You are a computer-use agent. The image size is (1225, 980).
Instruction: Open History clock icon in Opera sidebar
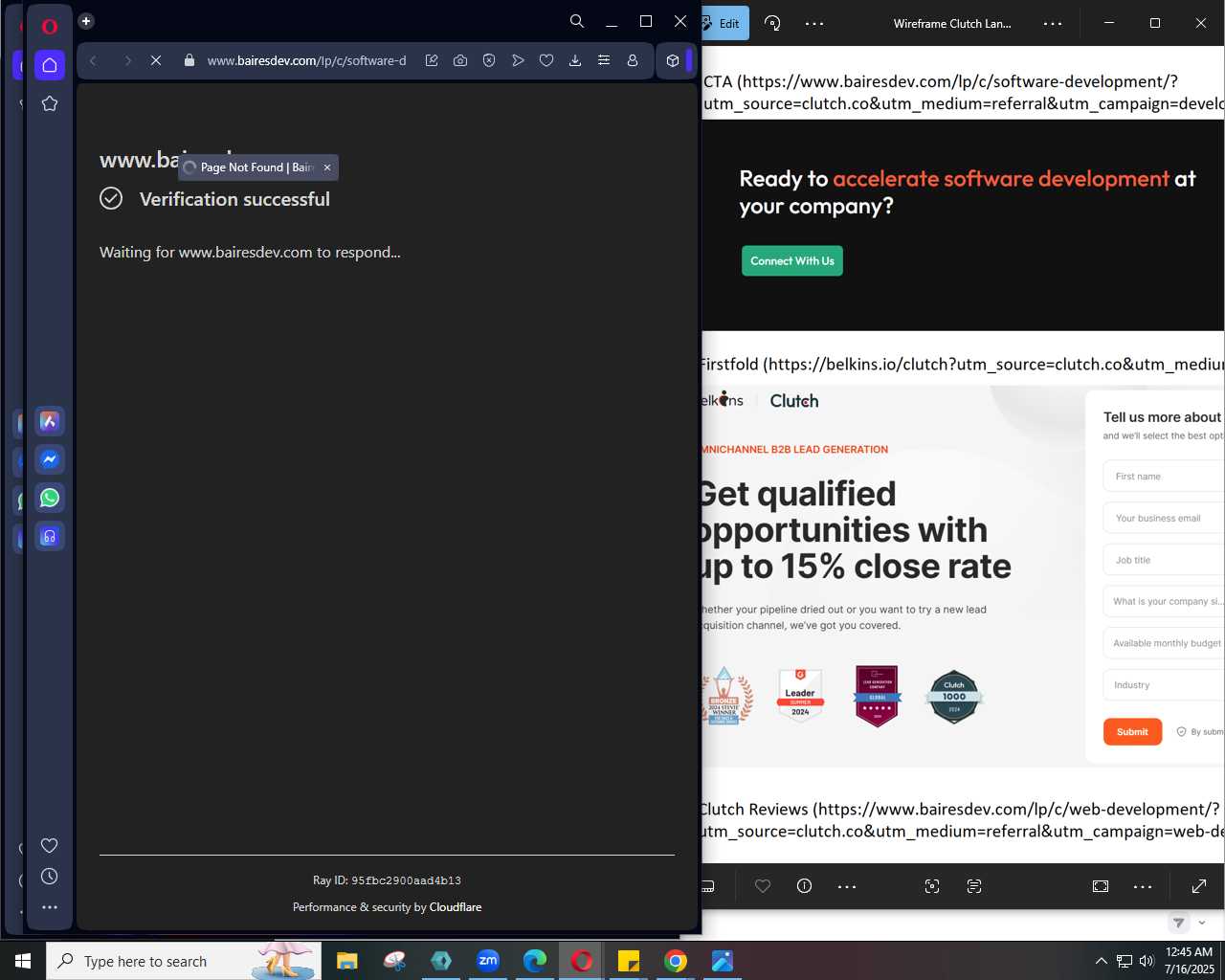[50, 877]
